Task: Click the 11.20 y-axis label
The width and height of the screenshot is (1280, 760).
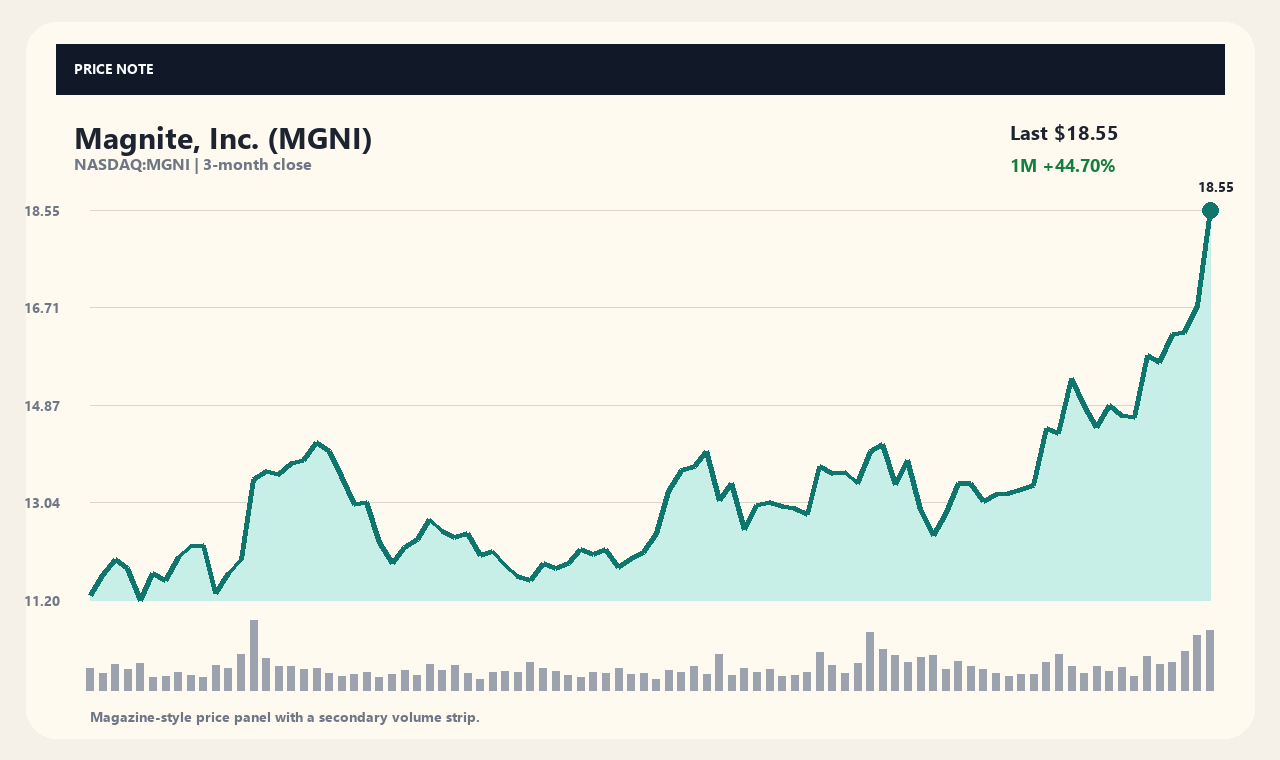Action: pyautogui.click(x=42, y=601)
